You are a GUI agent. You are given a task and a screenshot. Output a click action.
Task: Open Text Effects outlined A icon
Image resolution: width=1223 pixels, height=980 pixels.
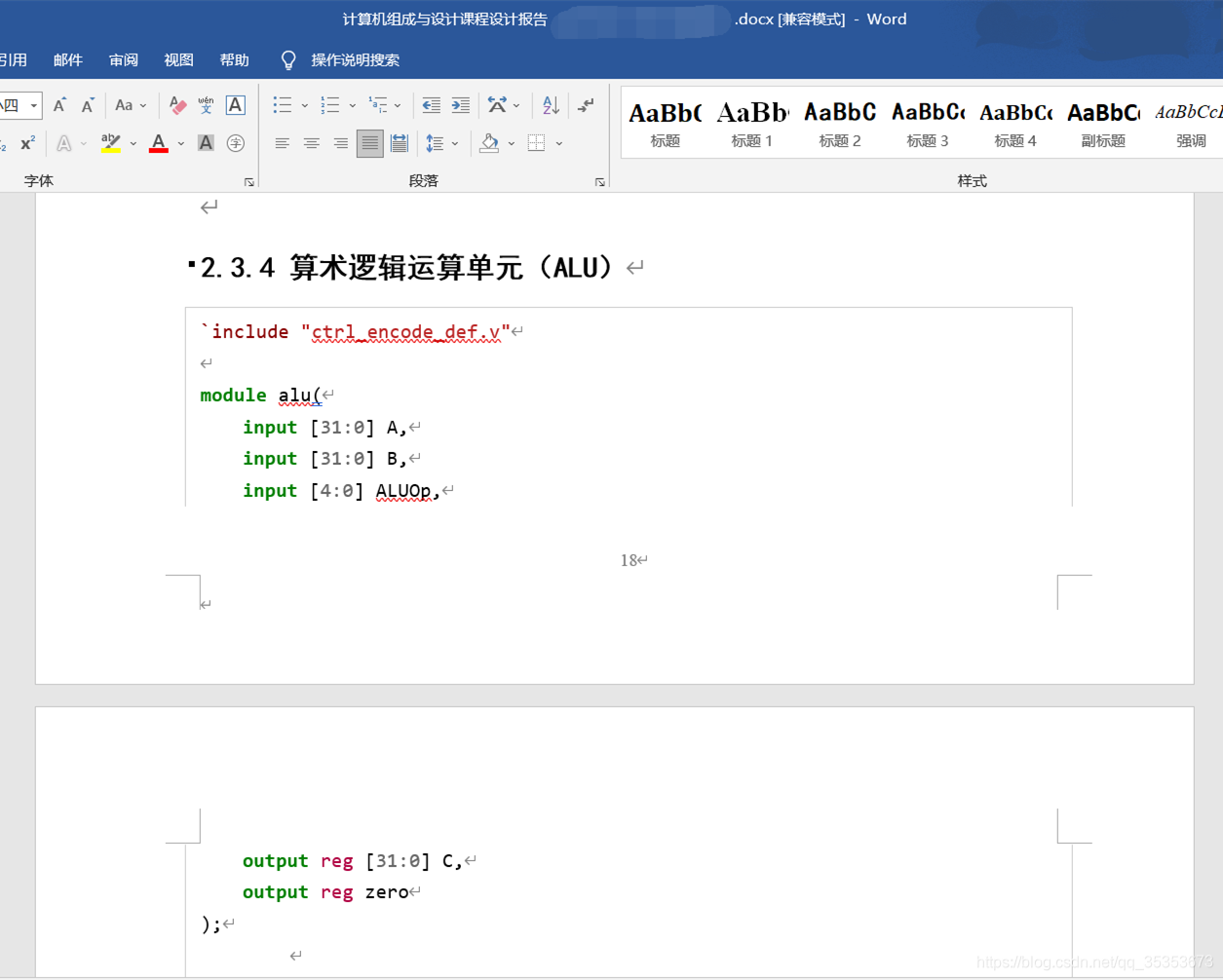(64, 143)
